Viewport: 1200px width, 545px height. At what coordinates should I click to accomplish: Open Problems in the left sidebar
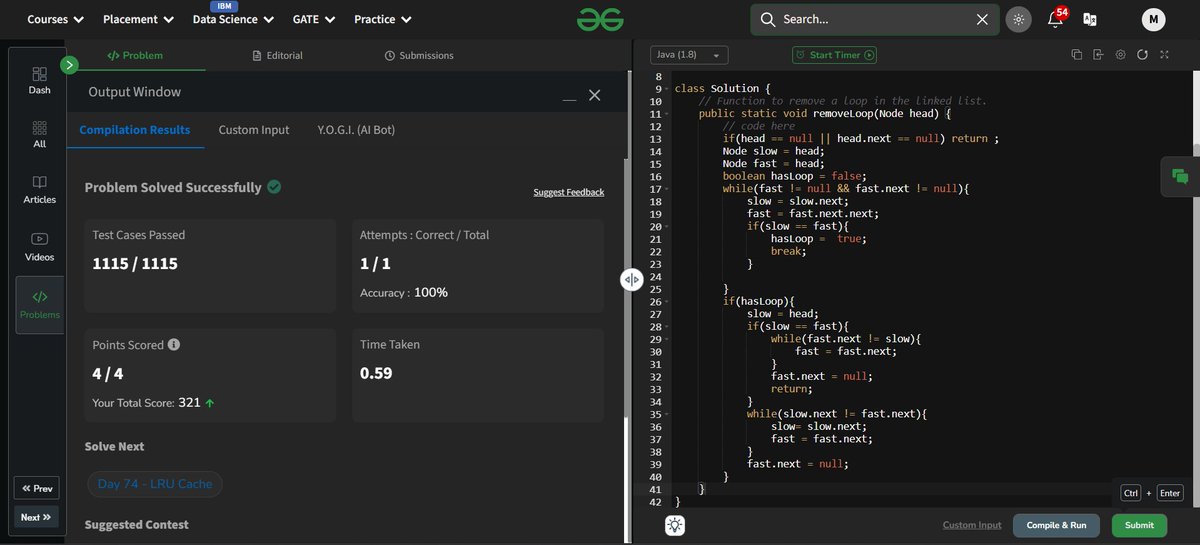(39, 305)
